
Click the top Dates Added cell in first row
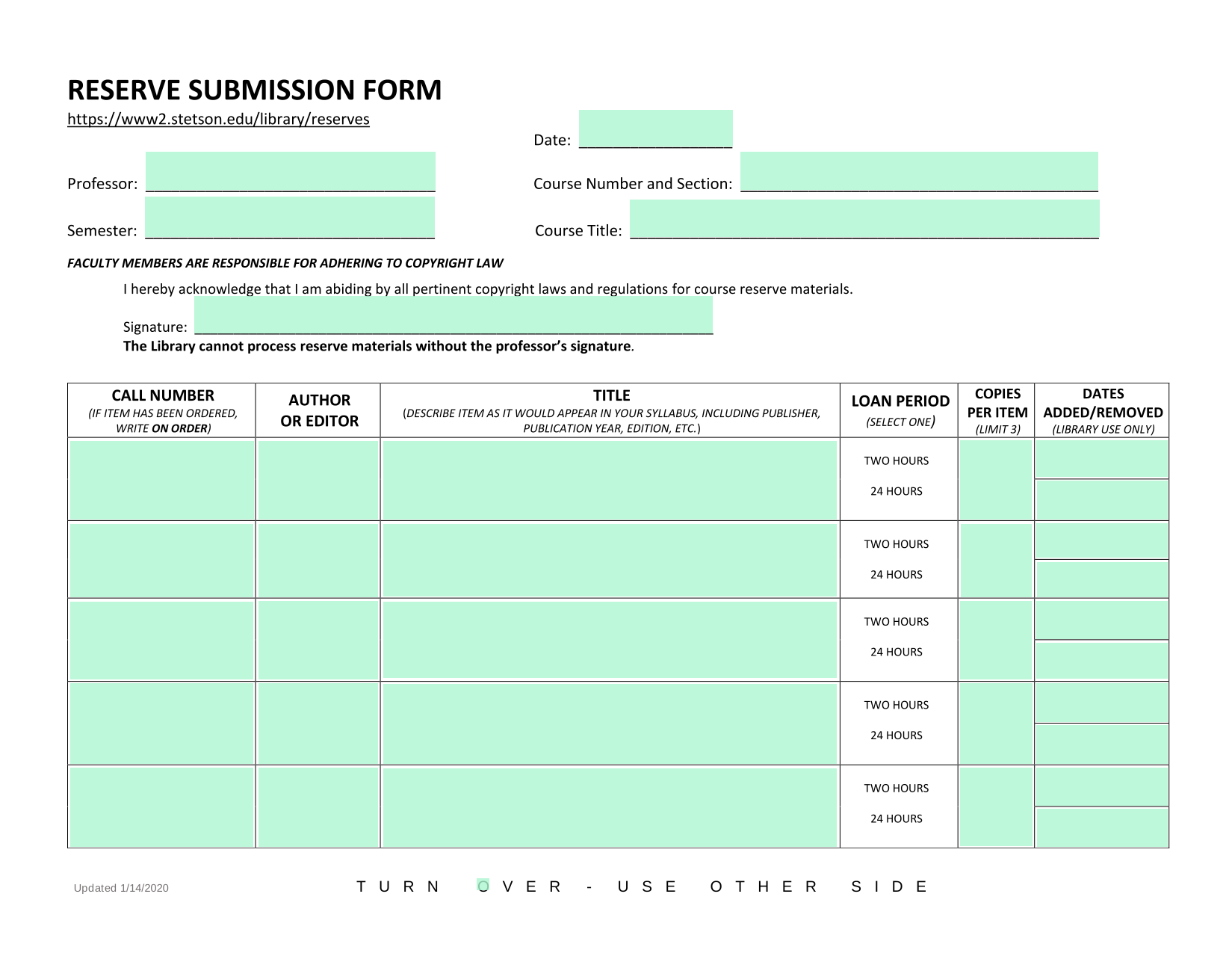pyautogui.click(x=1102, y=459)
